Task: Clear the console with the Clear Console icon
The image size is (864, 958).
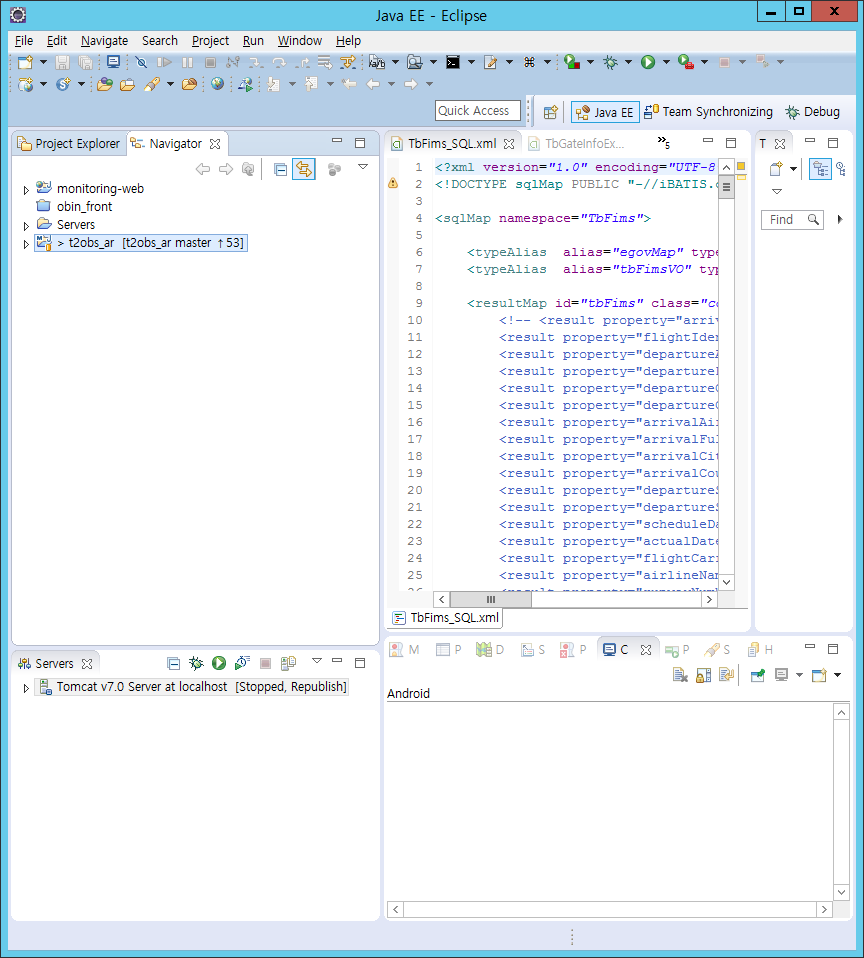Action: click(x=680, y=675)
